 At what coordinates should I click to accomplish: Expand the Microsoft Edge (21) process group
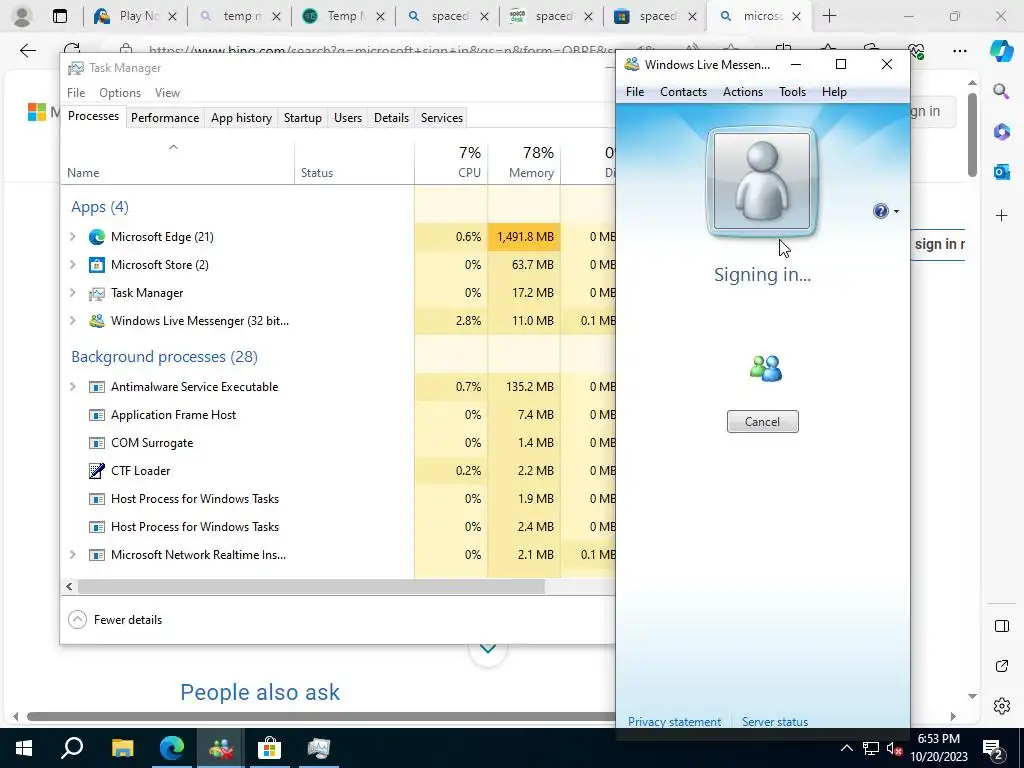(x=72, y=237)
